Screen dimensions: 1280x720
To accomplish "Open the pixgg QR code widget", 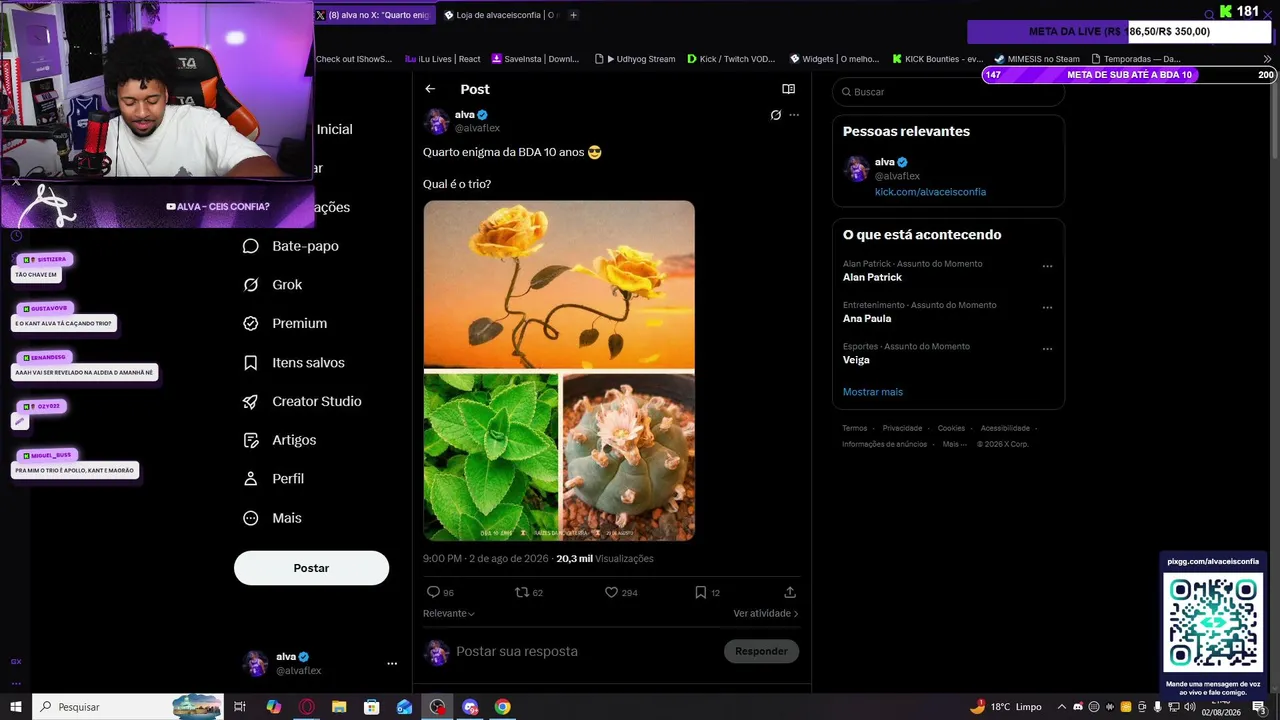I will point(1213,623).
